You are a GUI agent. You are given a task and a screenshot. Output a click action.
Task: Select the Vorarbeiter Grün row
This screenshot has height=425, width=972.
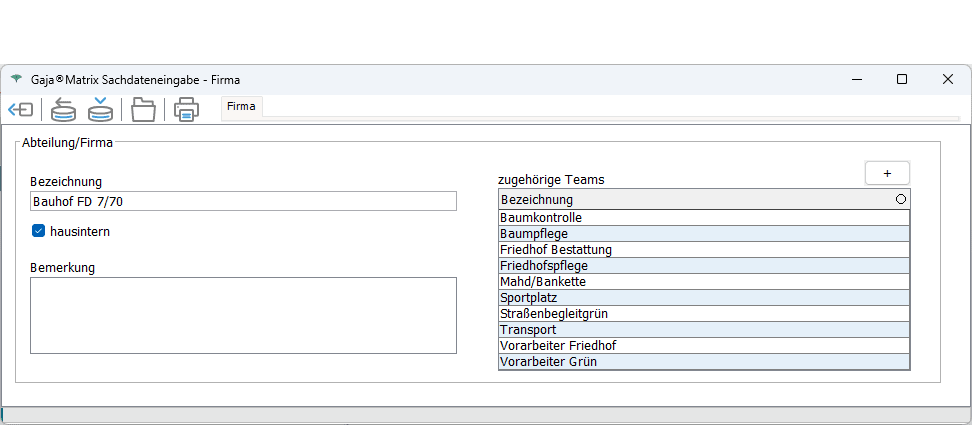703,361
